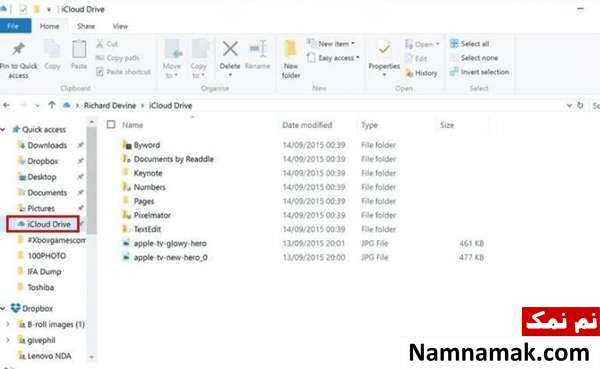The height and width of the screenshot is (369, 600).
Task: Open Desktop in Quick access
Action: pos(42,177)
